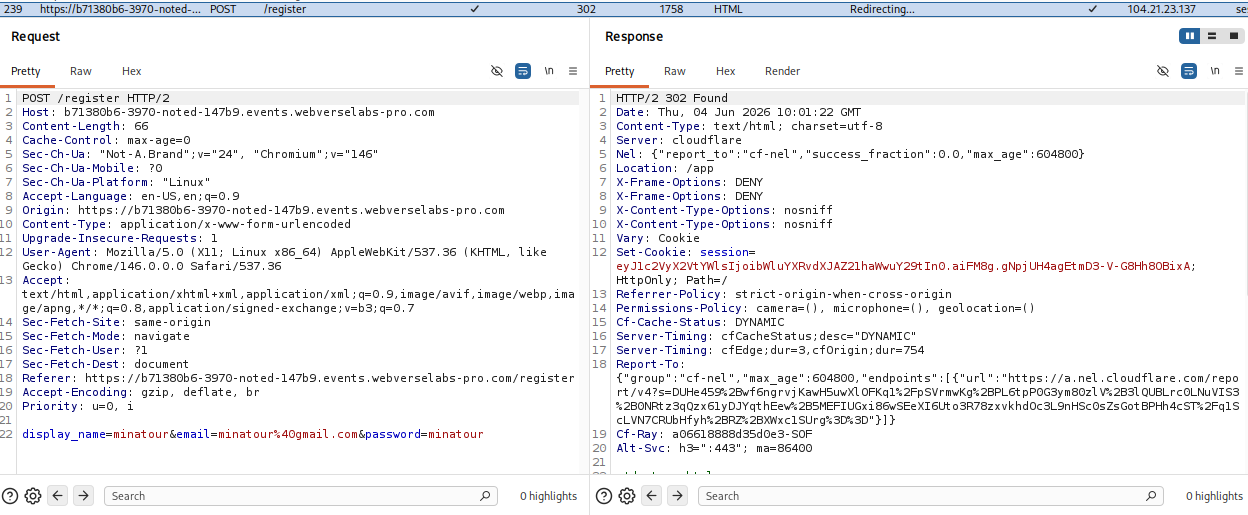Click IP address 104.21.23.137 in history row
Viewport: 1248px width, 515px height.
click(x=1161, y=9)
